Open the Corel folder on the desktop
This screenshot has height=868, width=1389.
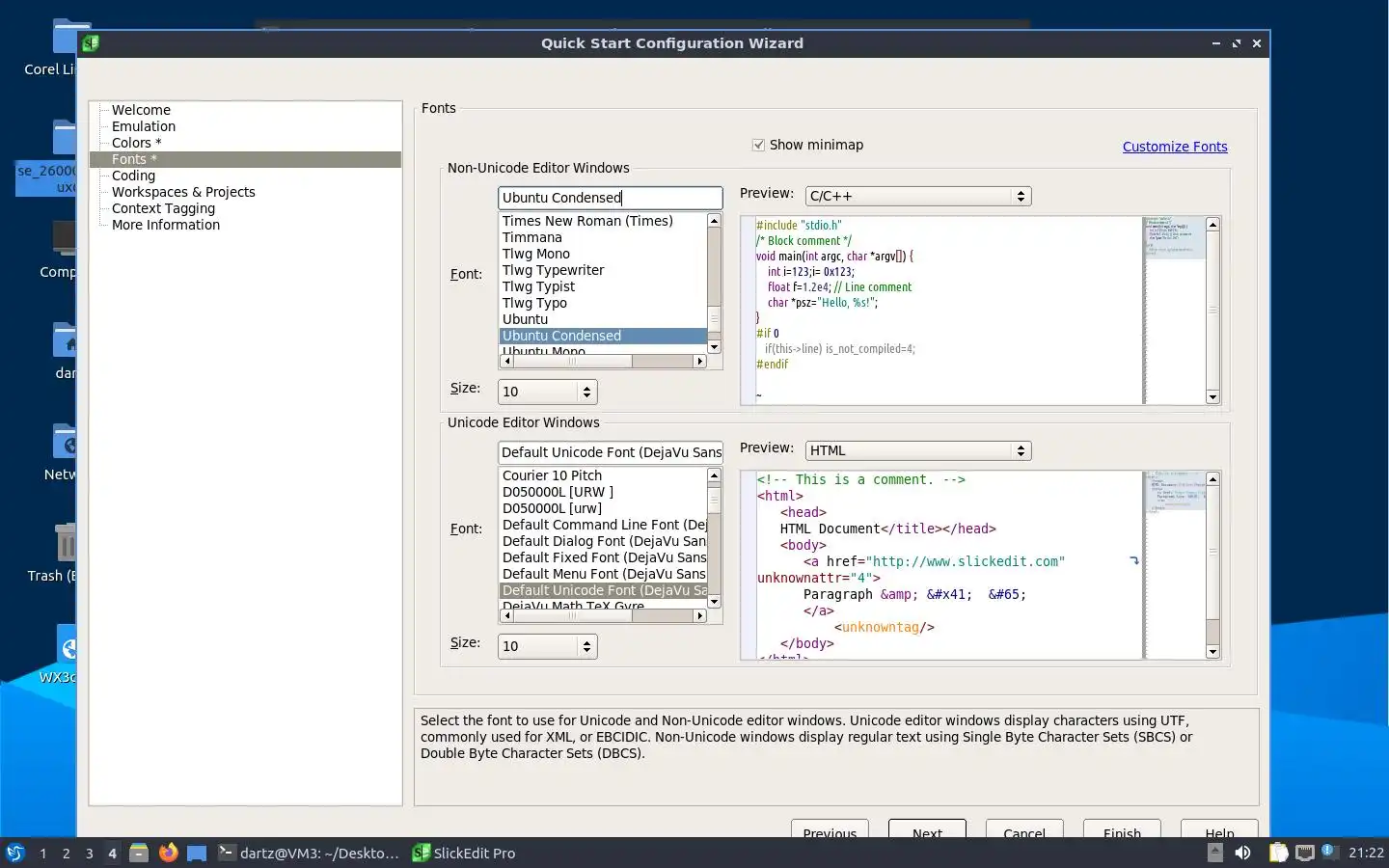64,39
